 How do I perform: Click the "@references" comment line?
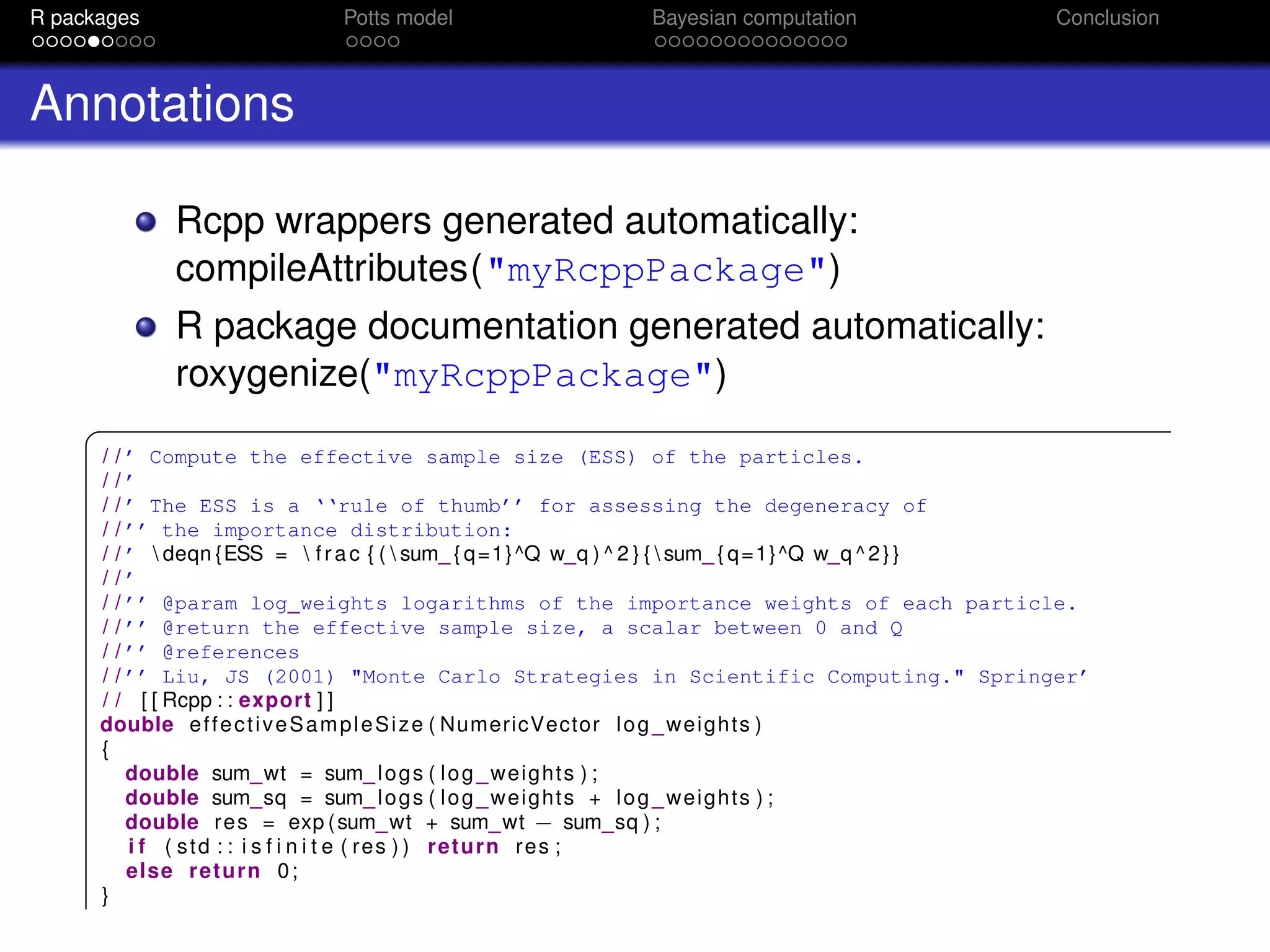coord(200,652)
